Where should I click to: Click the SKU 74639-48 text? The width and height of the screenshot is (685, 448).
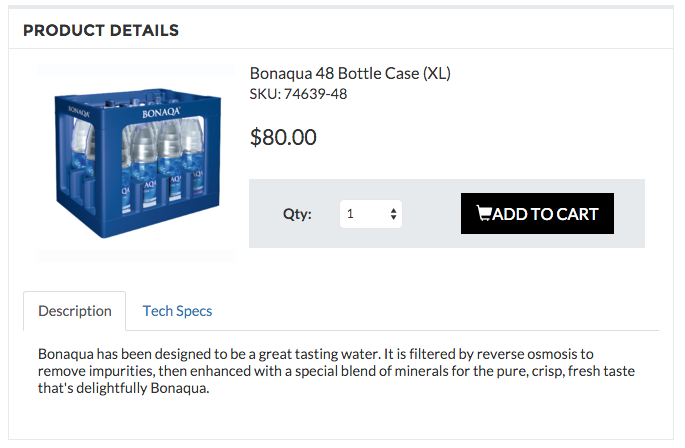(298, 94)
